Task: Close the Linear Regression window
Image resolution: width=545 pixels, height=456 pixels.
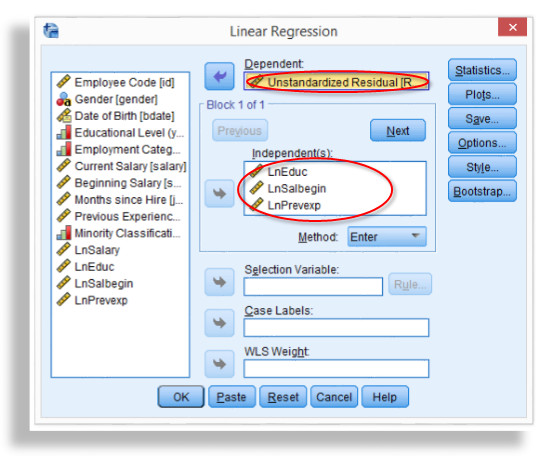Action: click(x=513, y=27)
